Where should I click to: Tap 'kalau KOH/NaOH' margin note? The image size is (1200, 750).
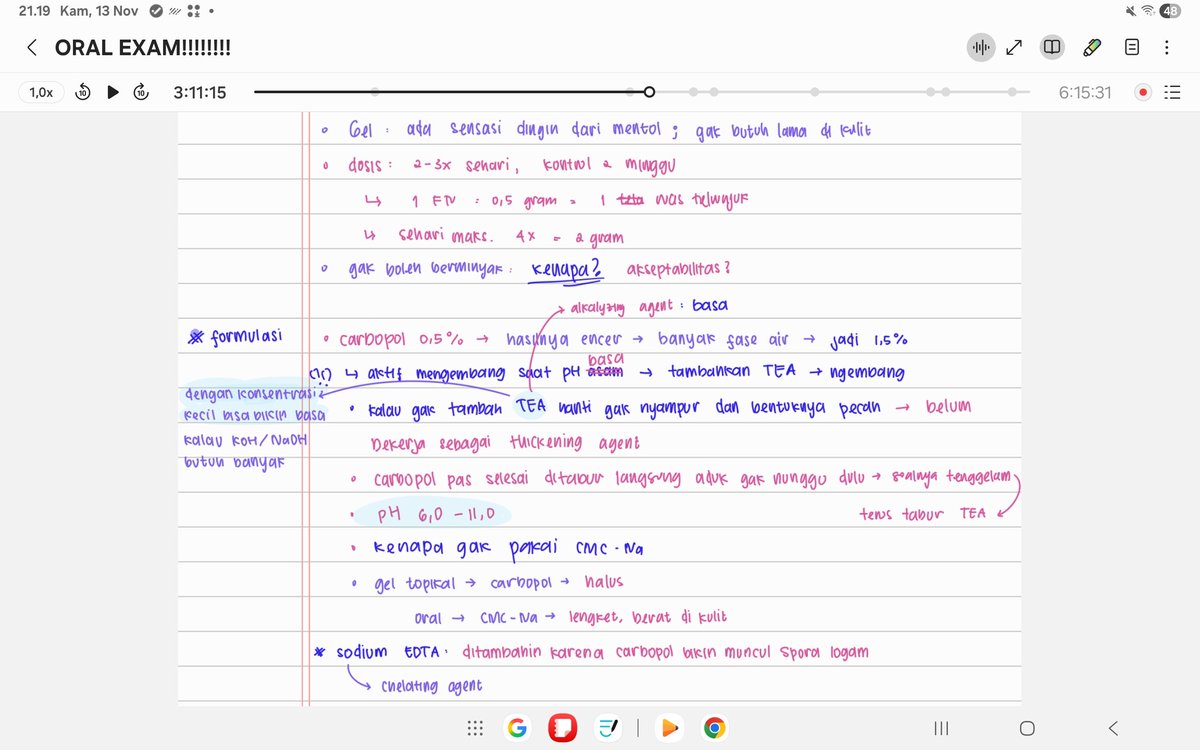pyautogui.click(x=246, y=440)
